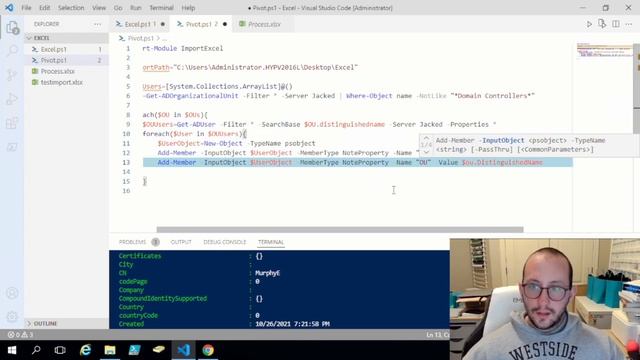Show the Problems panel tab
This screenshot has height=360, width=640.
pos(132,242)
